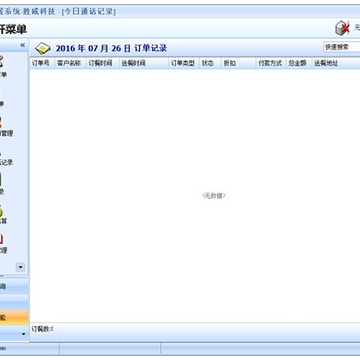Sort by the 订单号 column header
The height and width of the screenshot is (360, 360).
click(42, 63)
